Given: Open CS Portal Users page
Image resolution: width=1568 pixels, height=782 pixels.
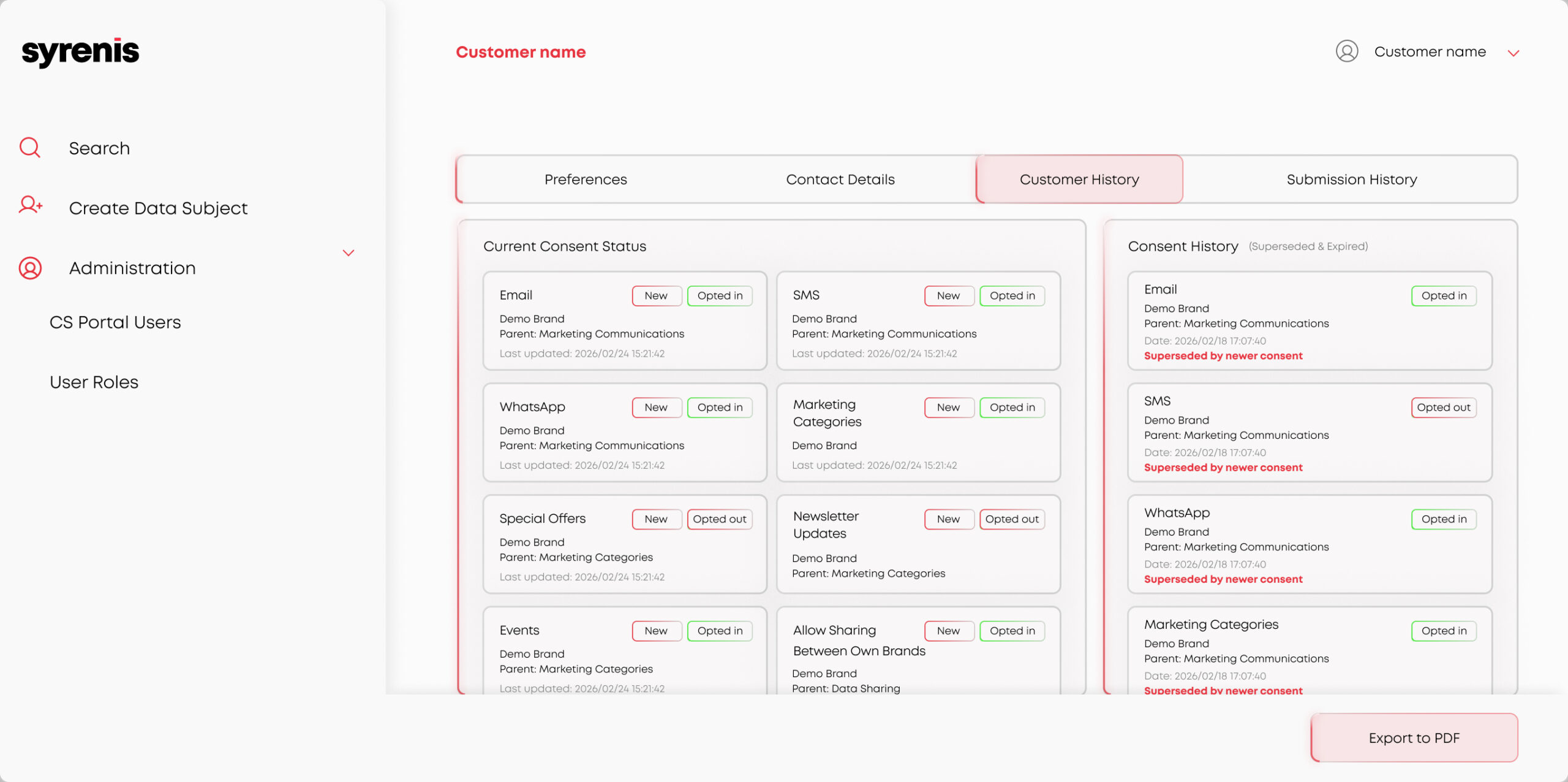Looking at the screenshot, I should click(x=115, y=322).
